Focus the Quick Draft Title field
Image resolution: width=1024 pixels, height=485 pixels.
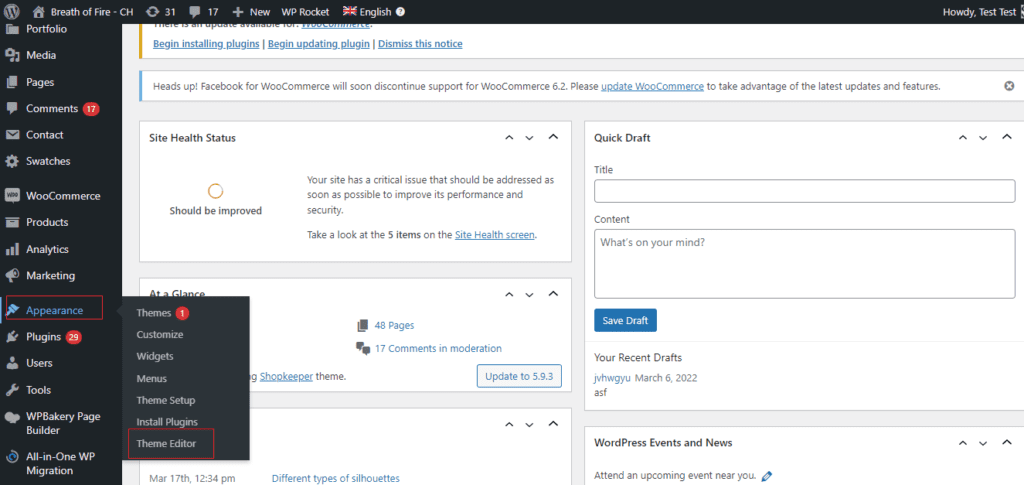point(805,191)
